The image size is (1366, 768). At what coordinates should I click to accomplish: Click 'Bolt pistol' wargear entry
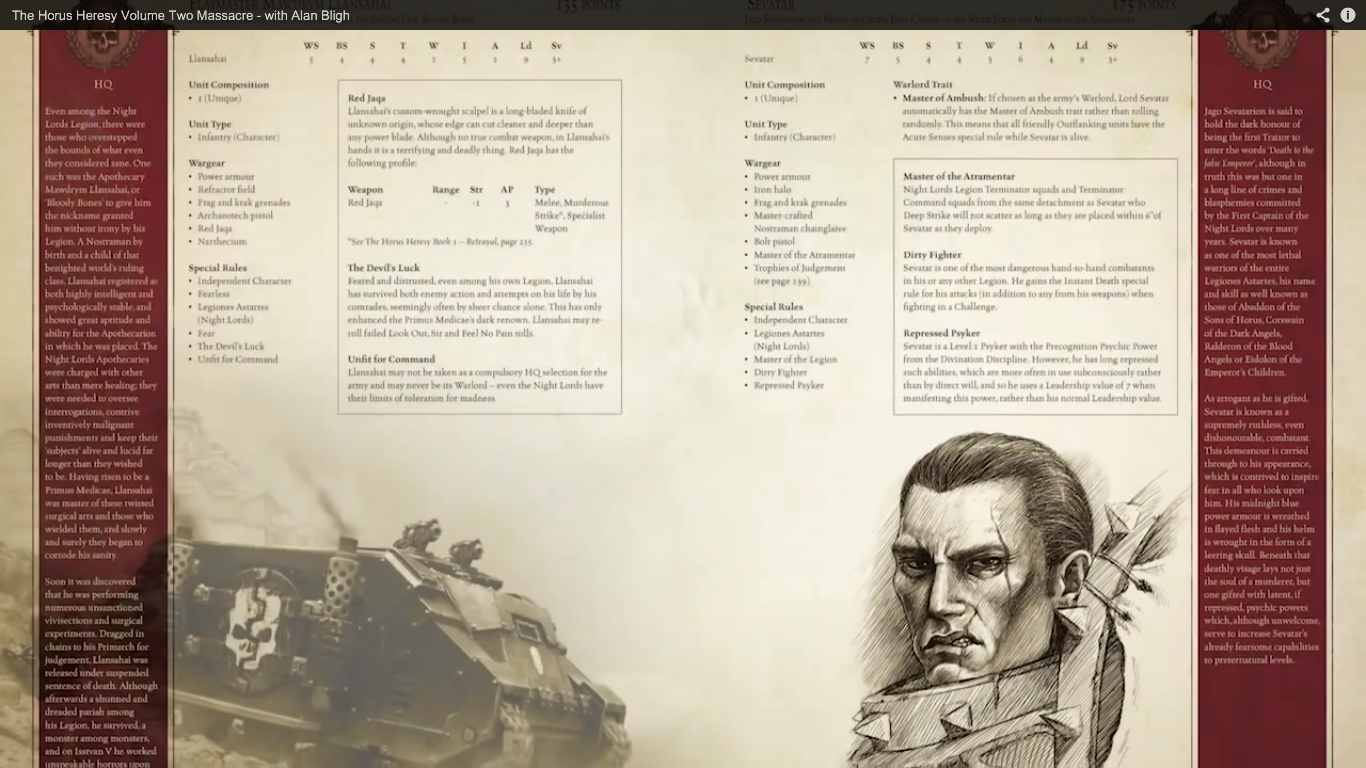(x=774, y=241)
